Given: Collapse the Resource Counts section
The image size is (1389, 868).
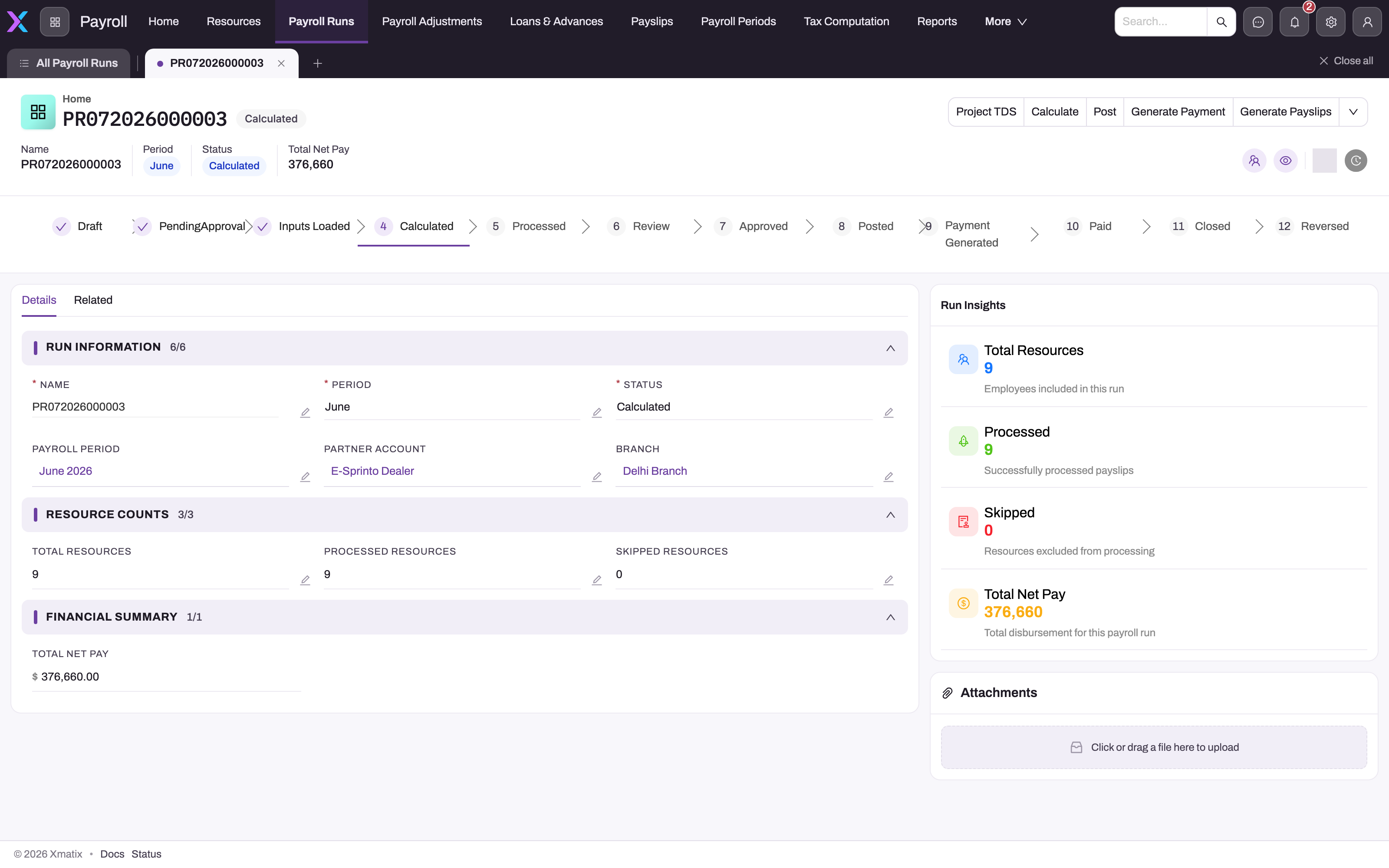Looking at the screenshot, I should click(x=890, y=515).
